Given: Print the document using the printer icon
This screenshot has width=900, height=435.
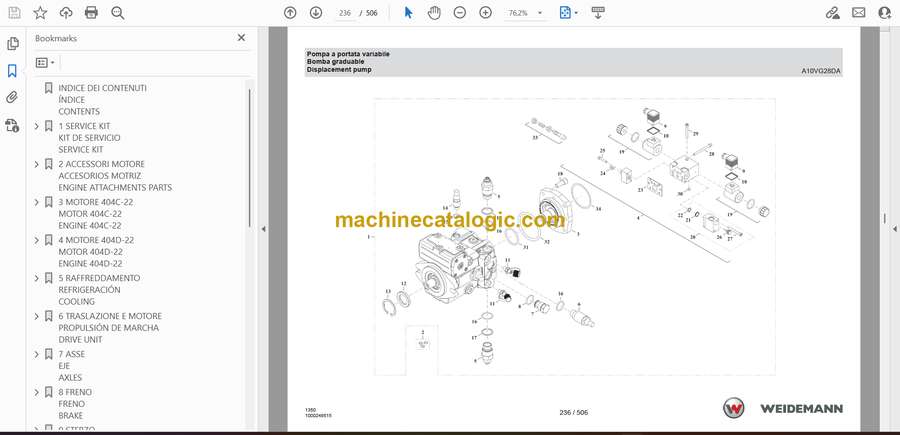Looking at the screenshot, I should (91, 13).
